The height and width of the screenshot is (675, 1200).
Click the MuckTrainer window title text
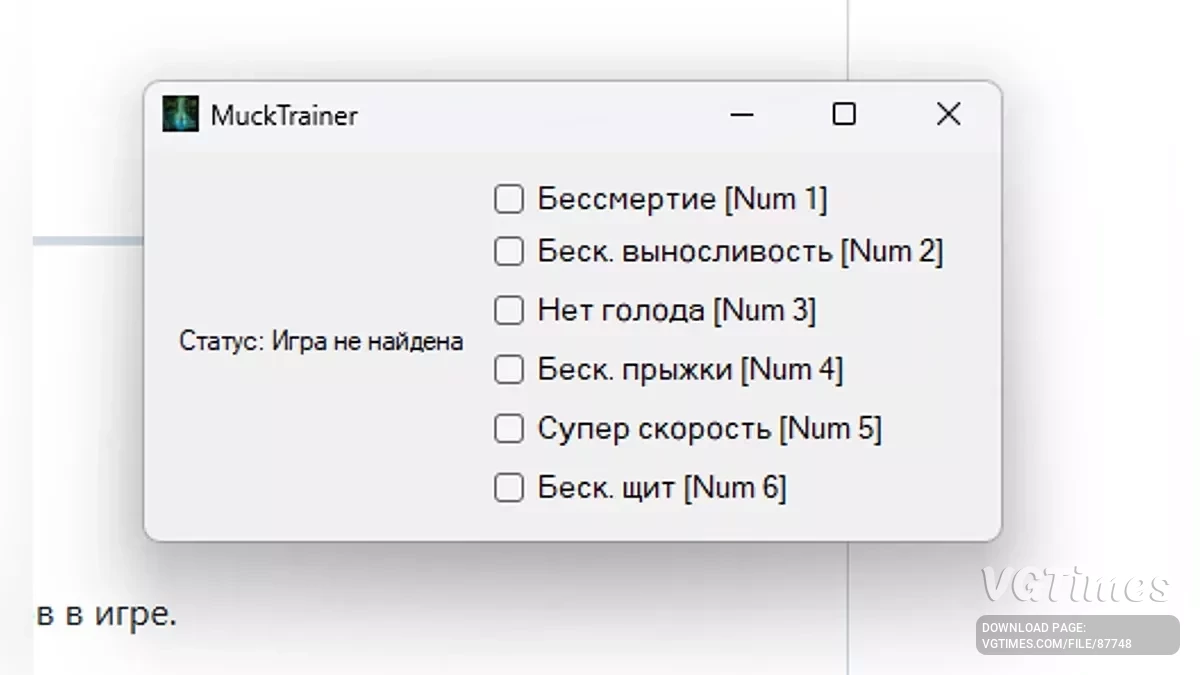pos(283,114)
